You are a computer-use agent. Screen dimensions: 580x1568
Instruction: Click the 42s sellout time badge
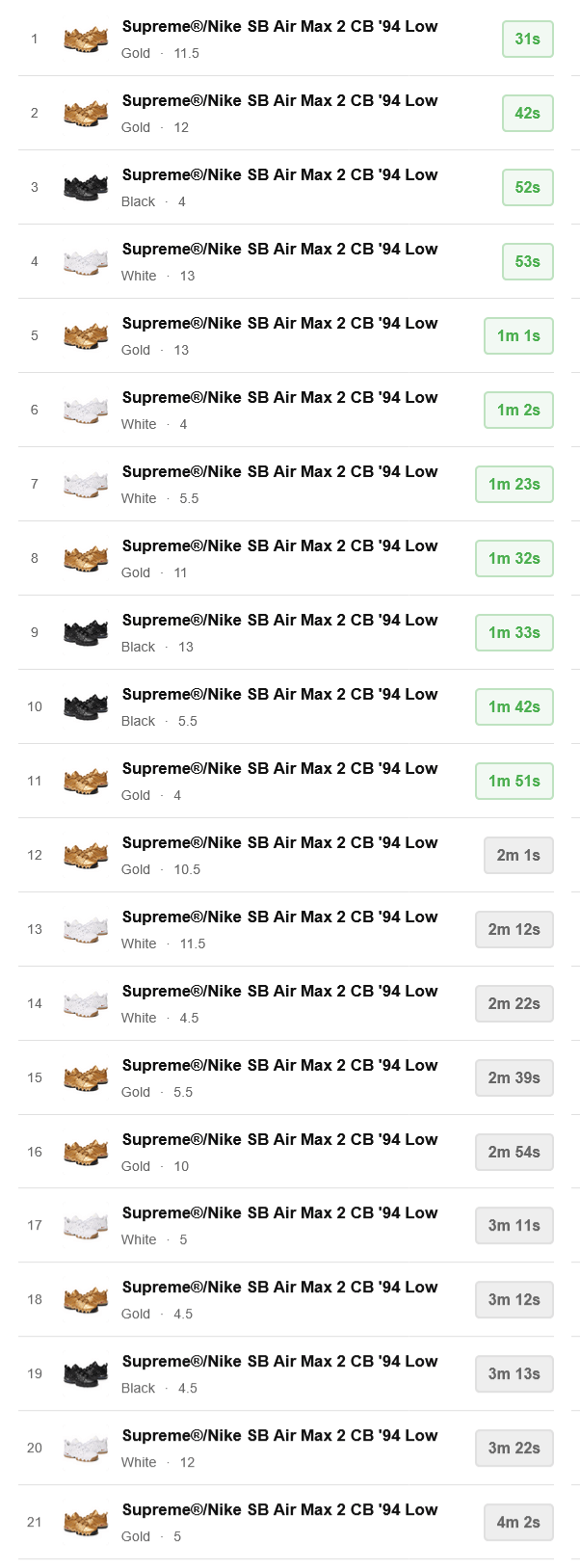527,114
